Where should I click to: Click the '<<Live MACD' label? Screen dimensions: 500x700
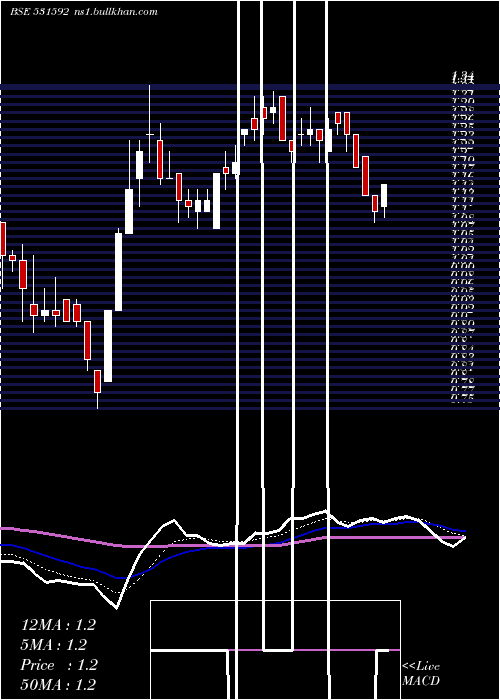421,674
